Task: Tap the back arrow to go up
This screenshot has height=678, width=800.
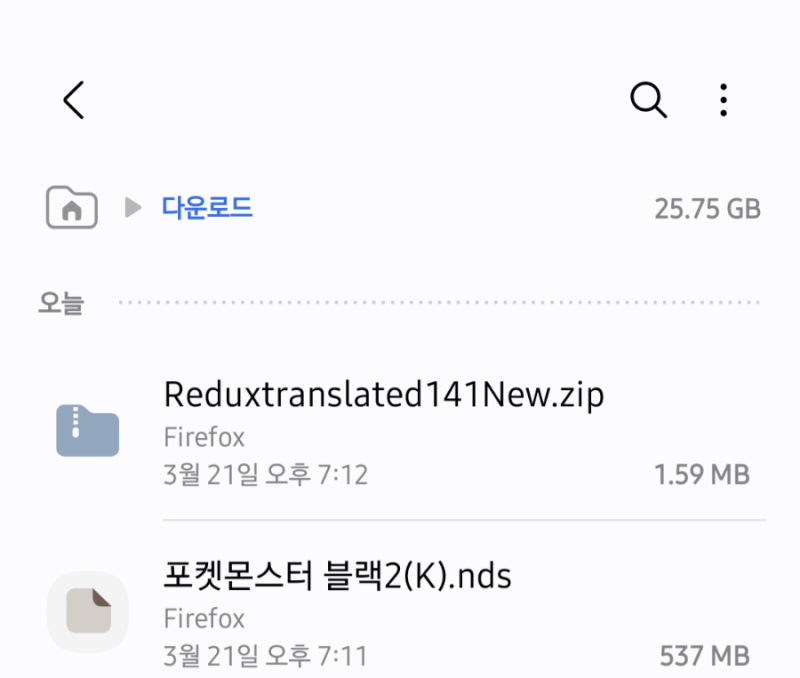Action: click(72, 100)
